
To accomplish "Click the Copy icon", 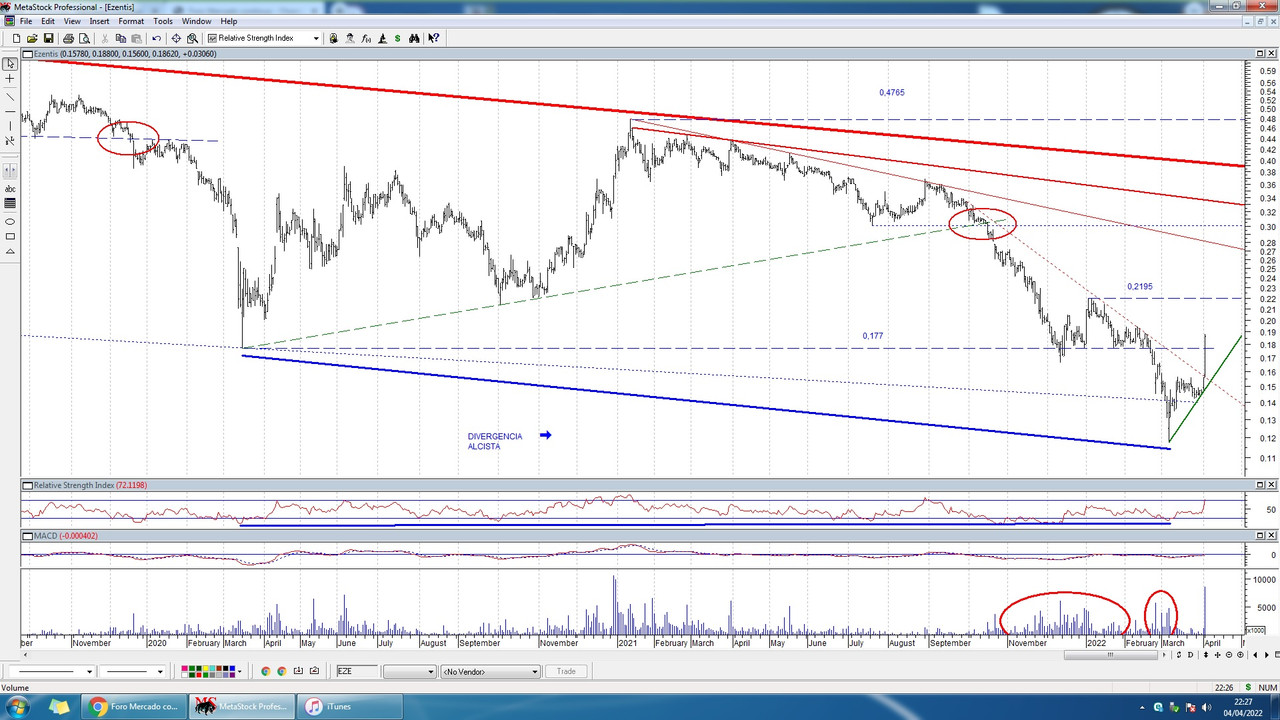I will 121,38.
